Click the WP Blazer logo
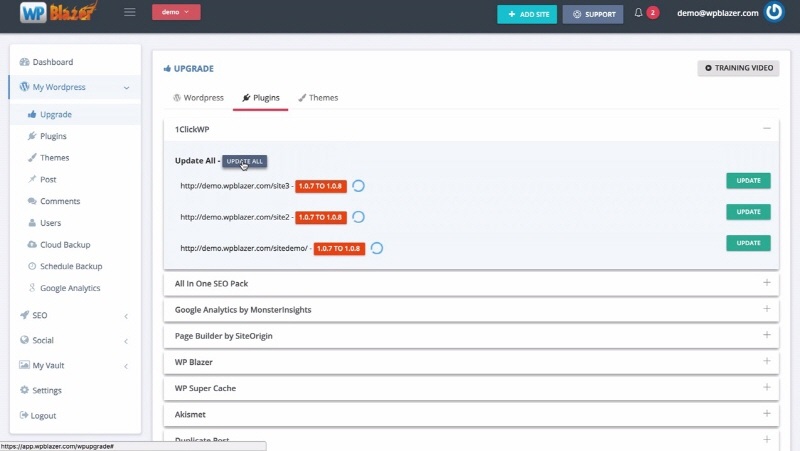 click(x=58, y=12)
